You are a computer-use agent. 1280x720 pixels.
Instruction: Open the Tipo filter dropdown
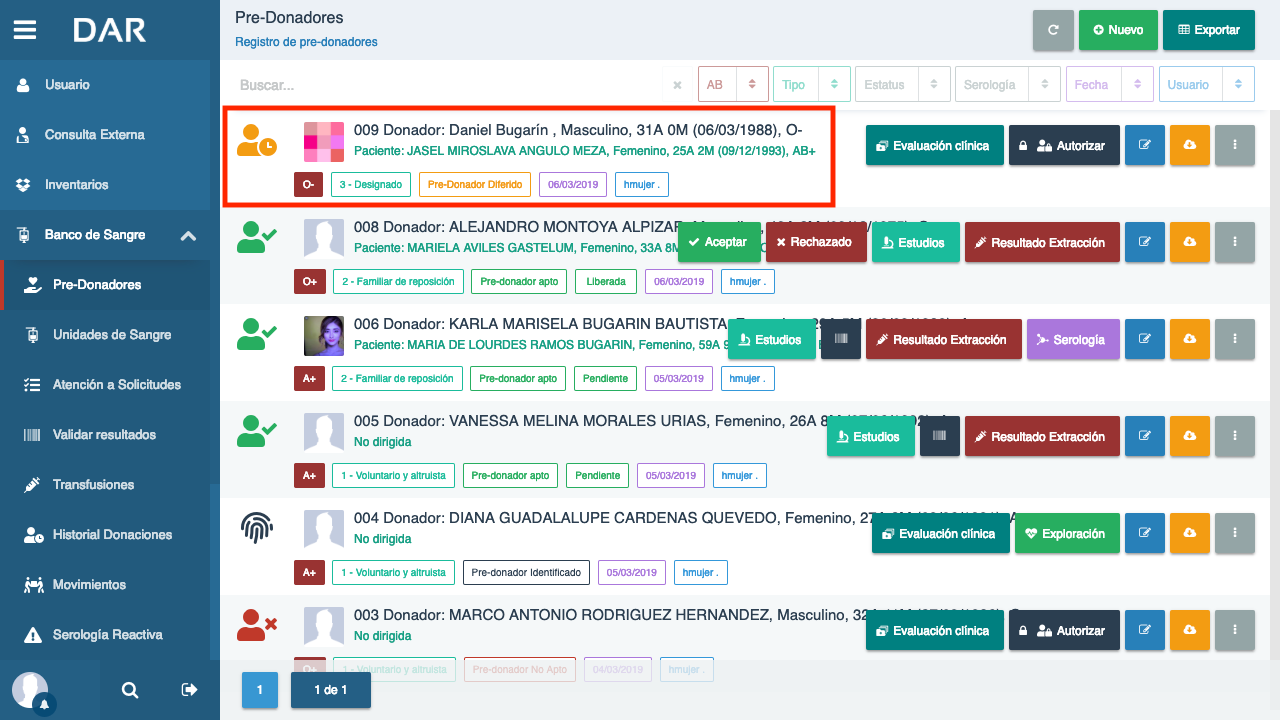point(812,85)
